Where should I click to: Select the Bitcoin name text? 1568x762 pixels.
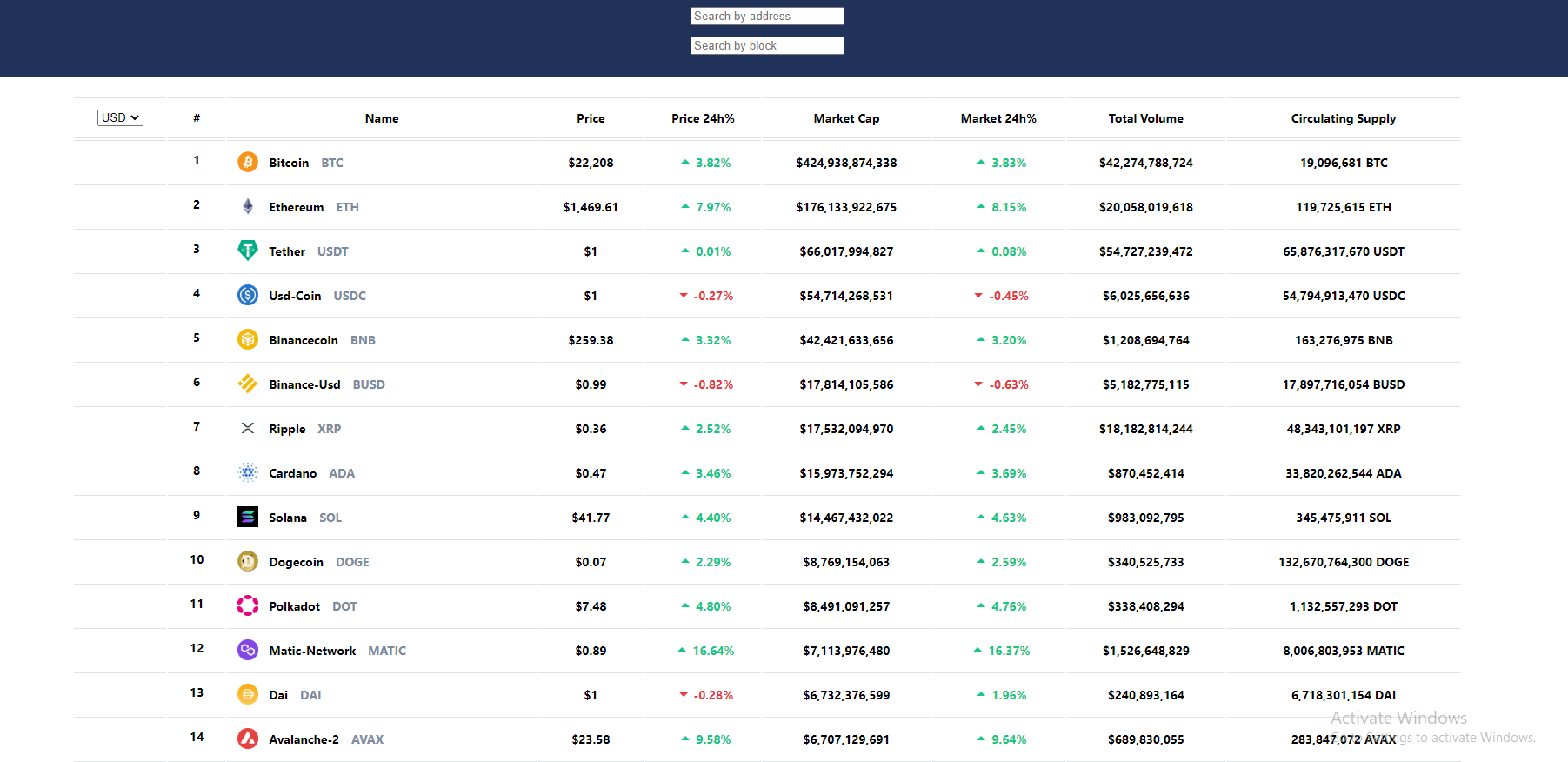(x=289, y=163)
